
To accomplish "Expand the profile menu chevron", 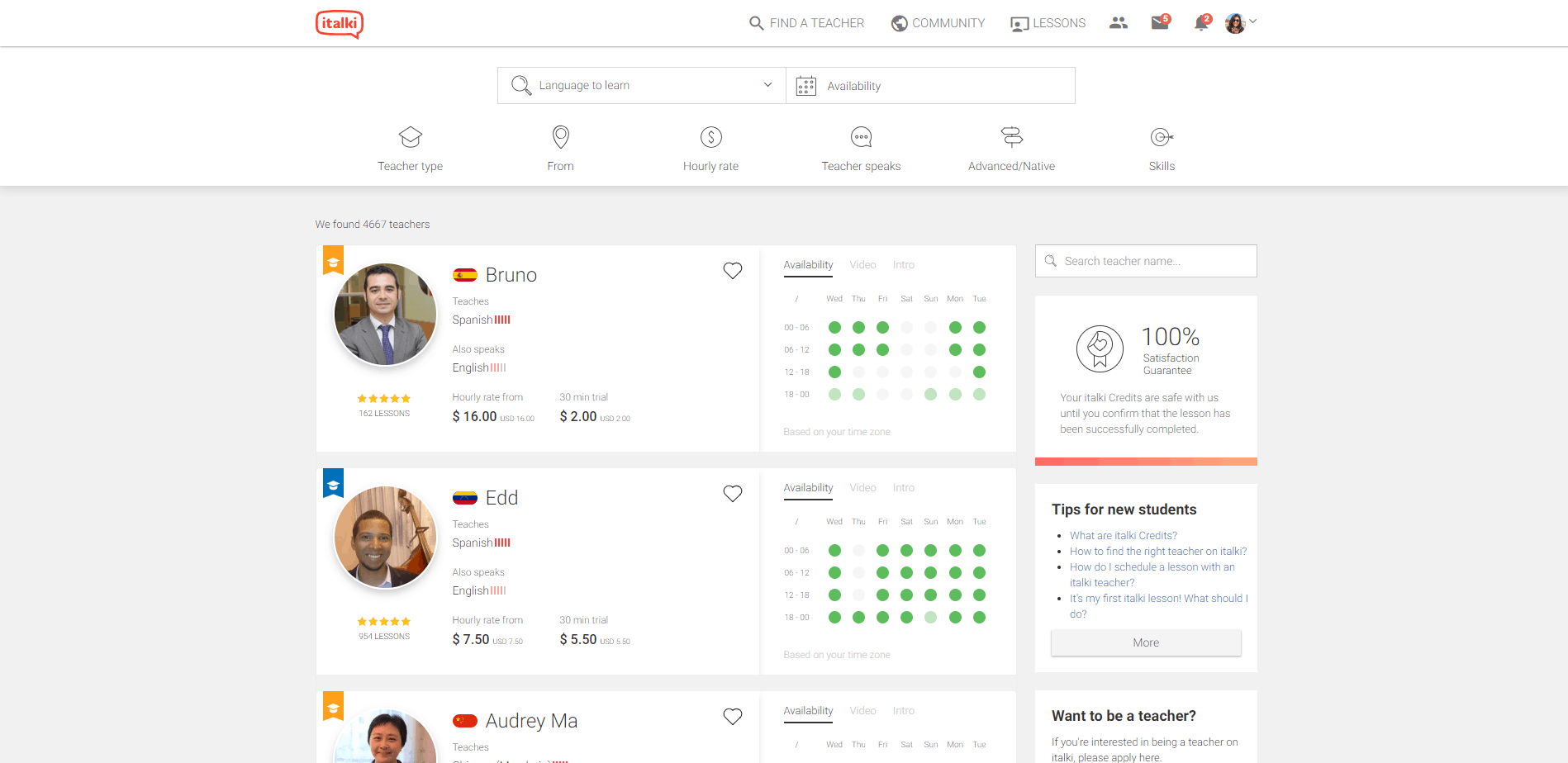I will point(1252,21).
